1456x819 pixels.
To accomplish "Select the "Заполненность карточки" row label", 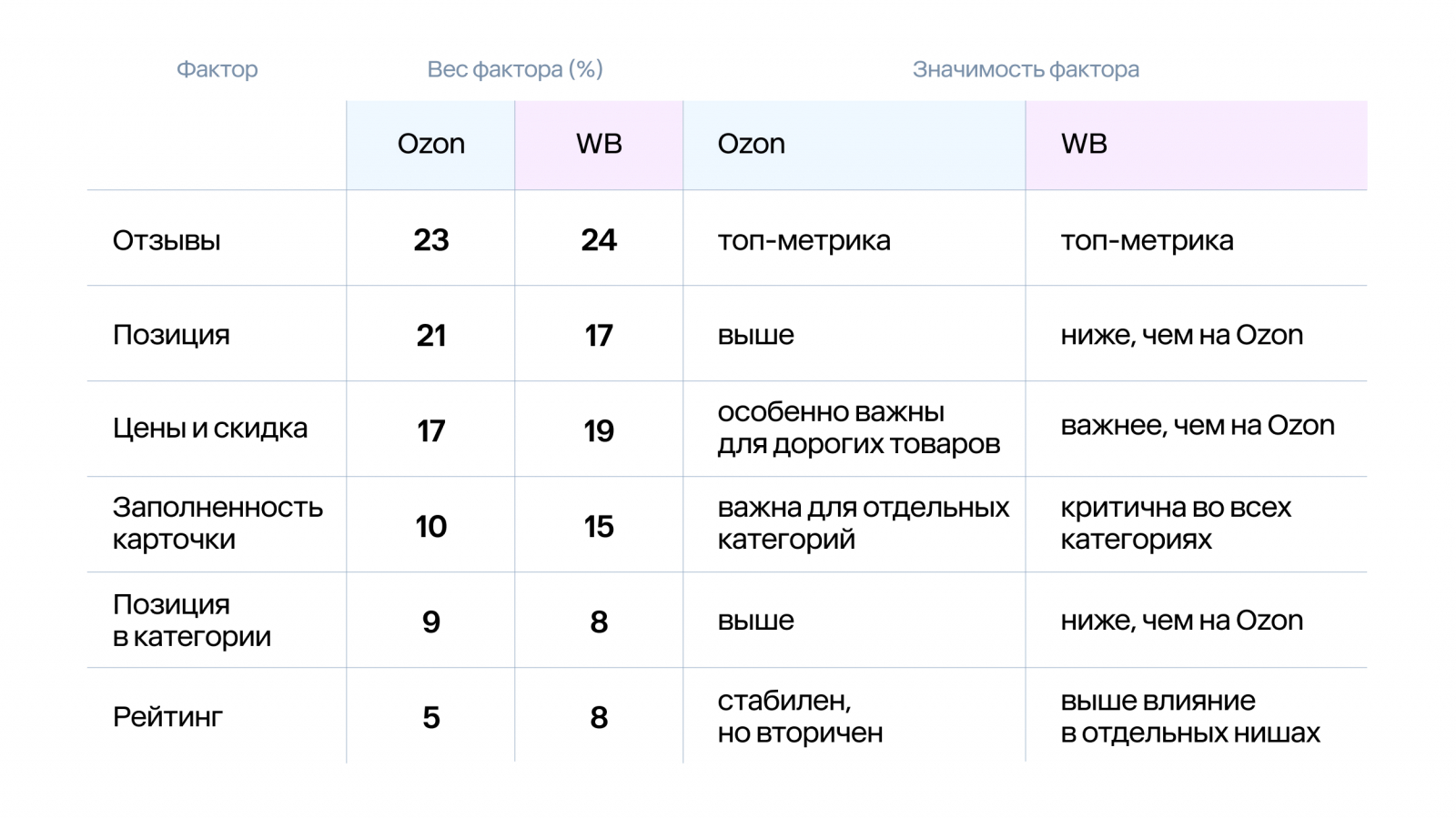I will 217,523.
